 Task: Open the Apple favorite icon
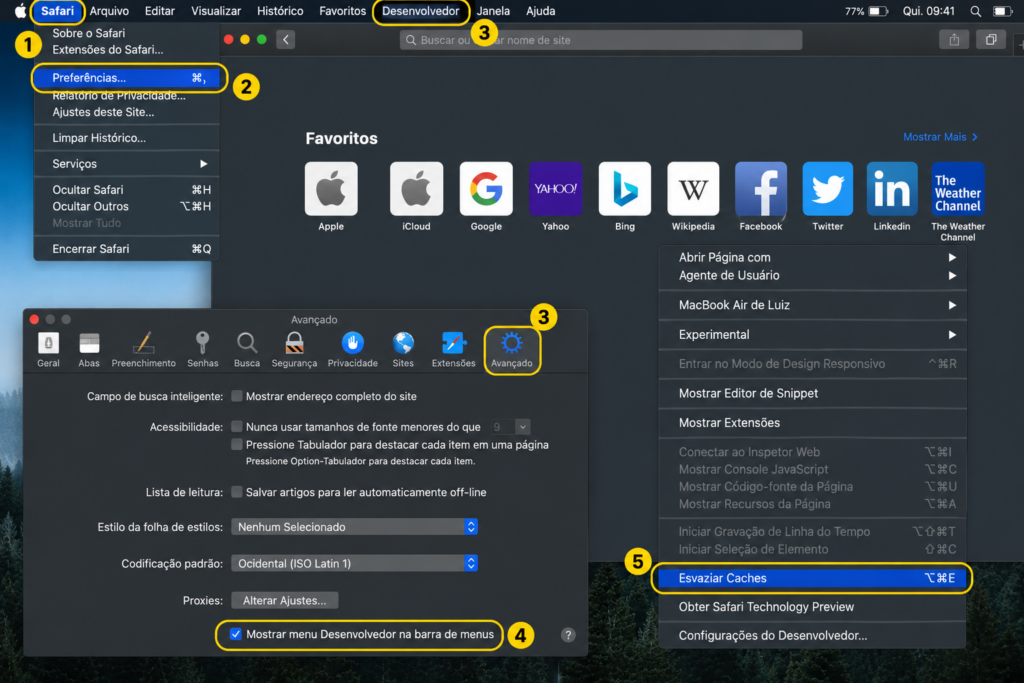point(331,189)
